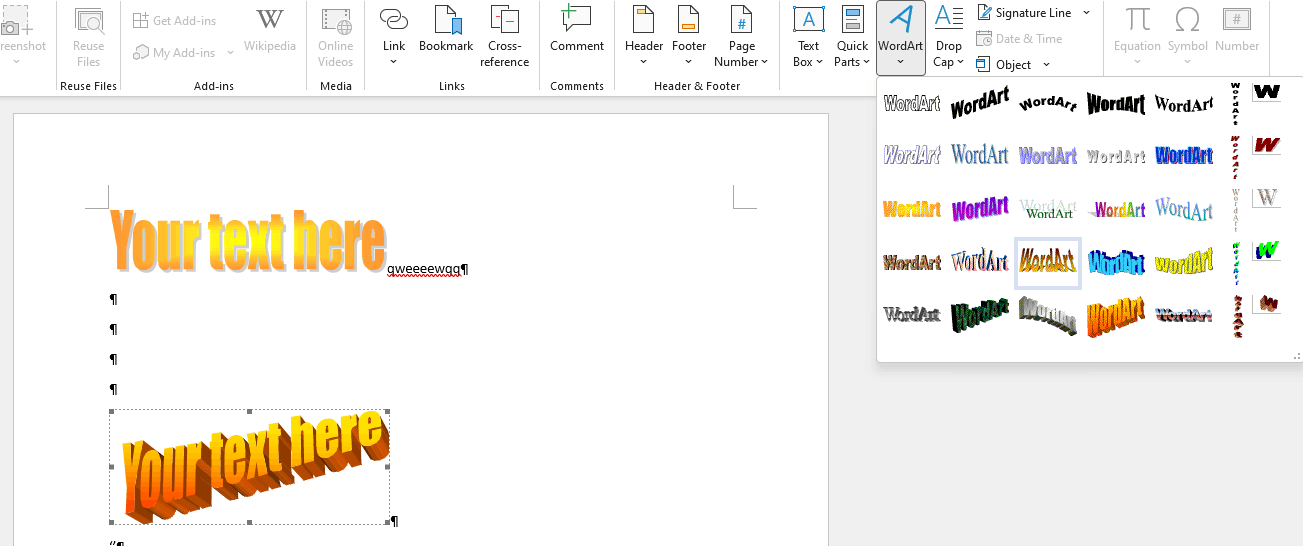The height and width of the screenshot is (546, 1303).
Task: Select the 3D orange WordArt object in document
Action: 250,467
